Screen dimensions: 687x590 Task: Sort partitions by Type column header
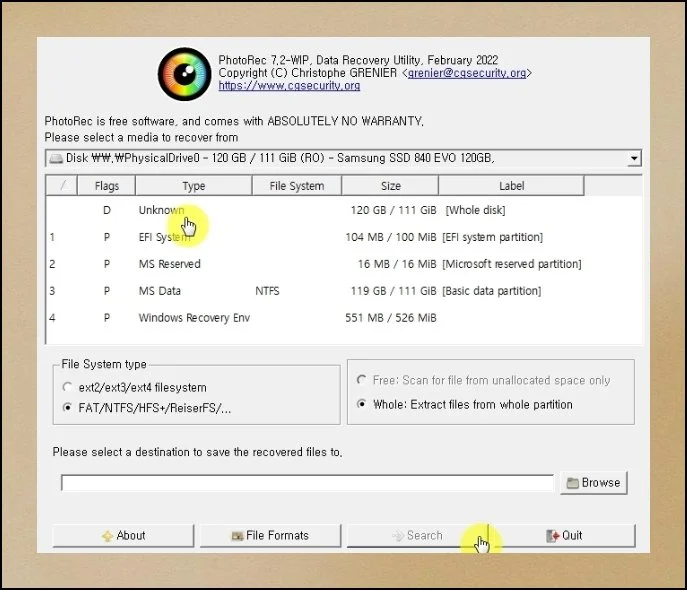point(193,186)
